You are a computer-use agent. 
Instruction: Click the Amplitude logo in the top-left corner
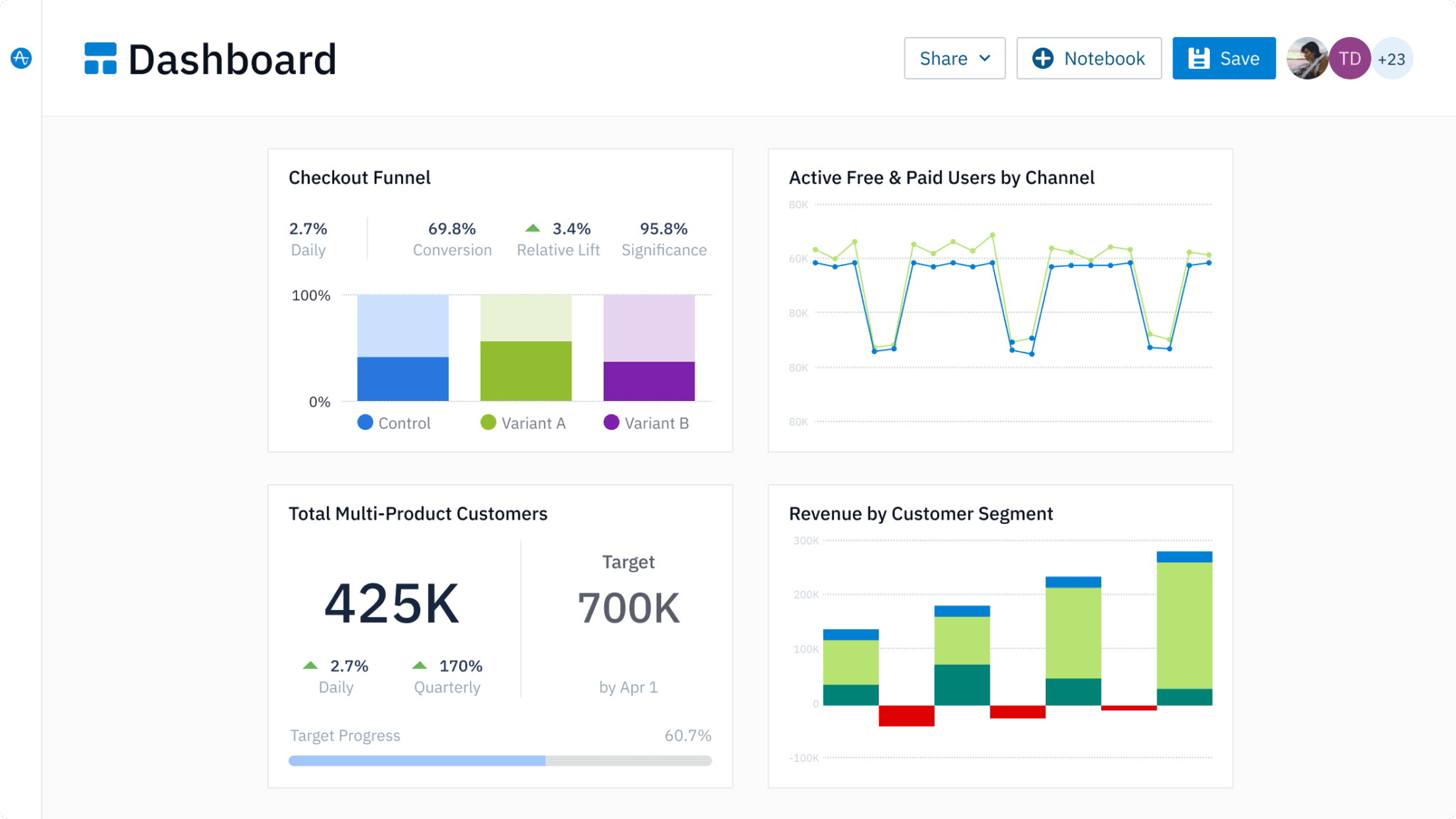21,58
